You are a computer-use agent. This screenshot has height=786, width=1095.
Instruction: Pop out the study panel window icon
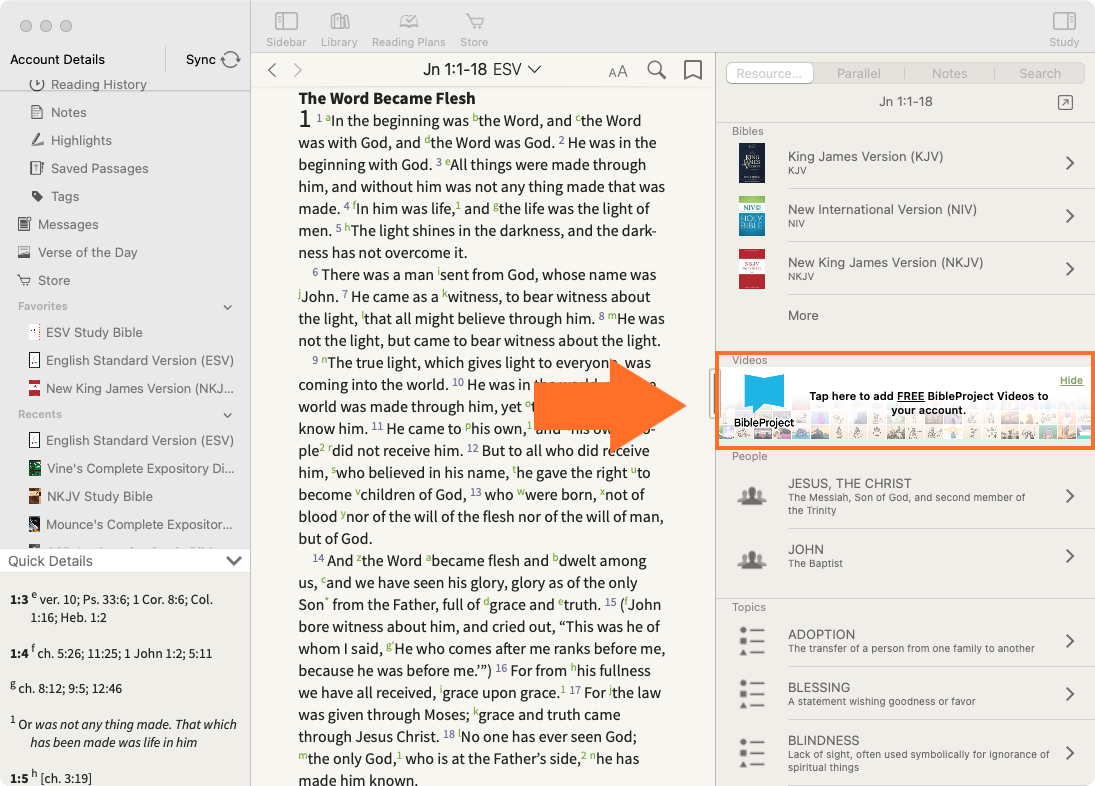1065,103
